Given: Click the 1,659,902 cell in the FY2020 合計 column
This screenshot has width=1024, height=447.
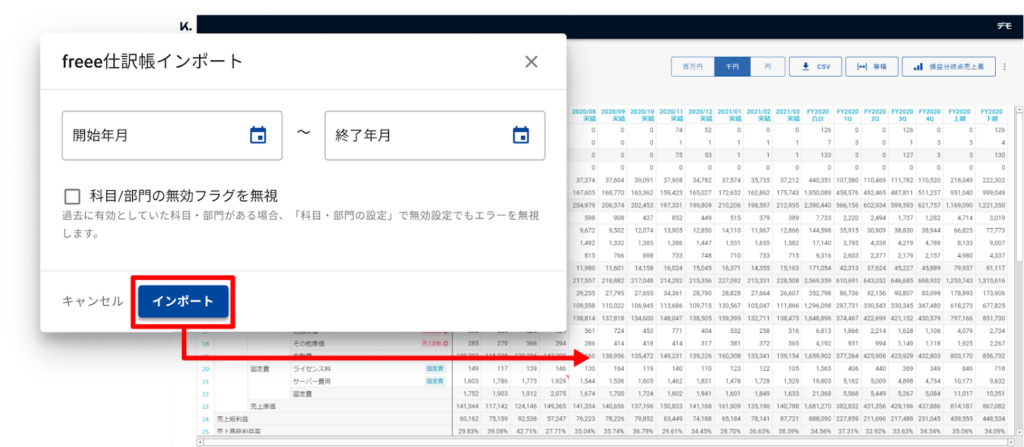Looking at the screenshot, I should 819,356.
